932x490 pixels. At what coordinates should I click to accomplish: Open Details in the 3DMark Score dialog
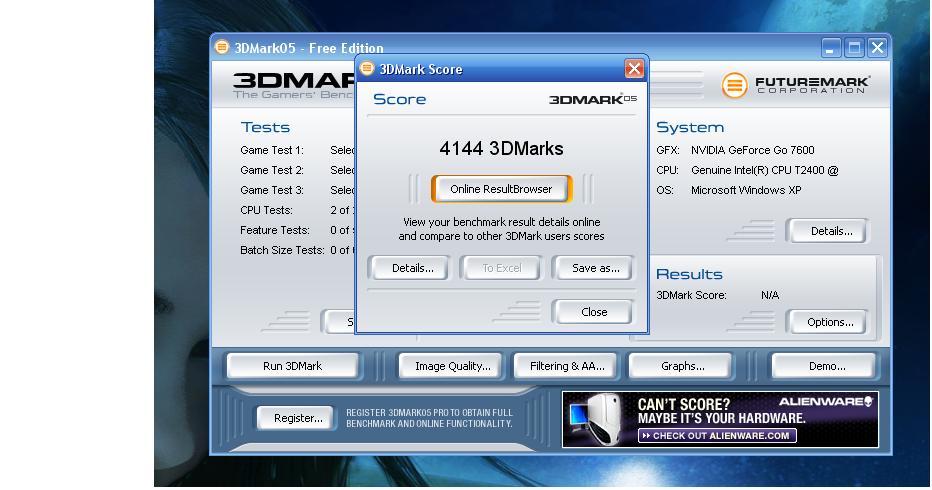[x=409, y=268]
